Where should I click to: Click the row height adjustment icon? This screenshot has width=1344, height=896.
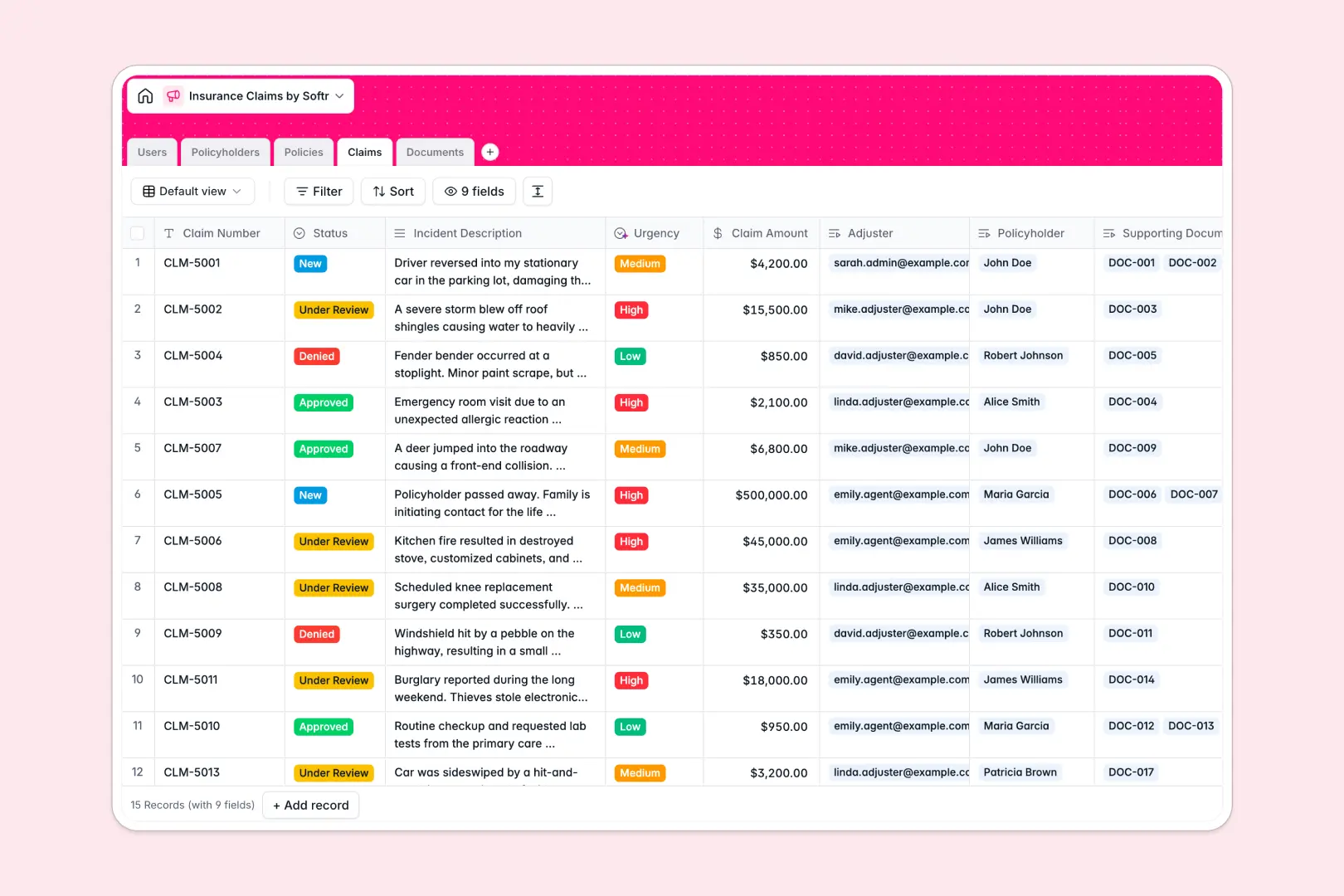click(x=538, y=191)
